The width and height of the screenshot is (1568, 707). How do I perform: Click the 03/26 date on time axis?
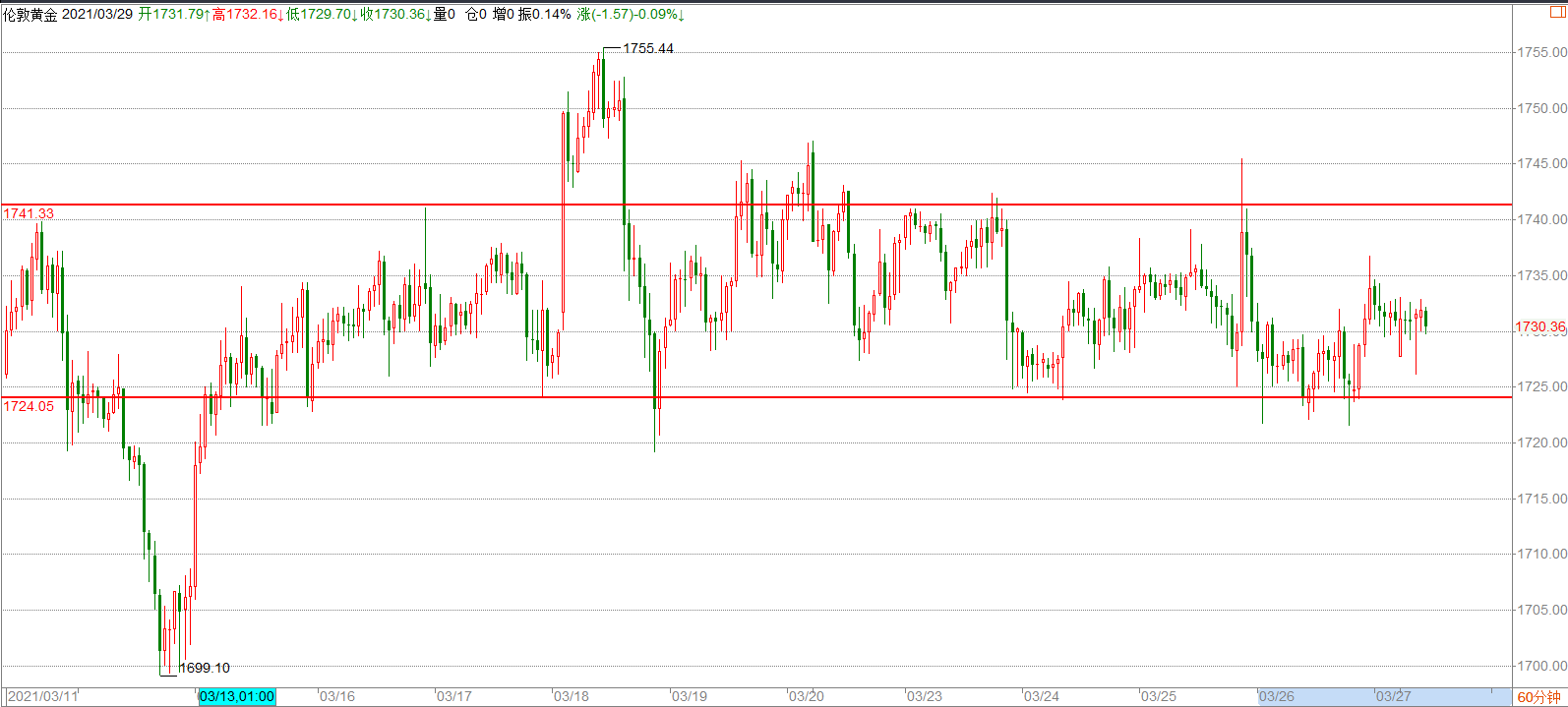pos(1277,696)
